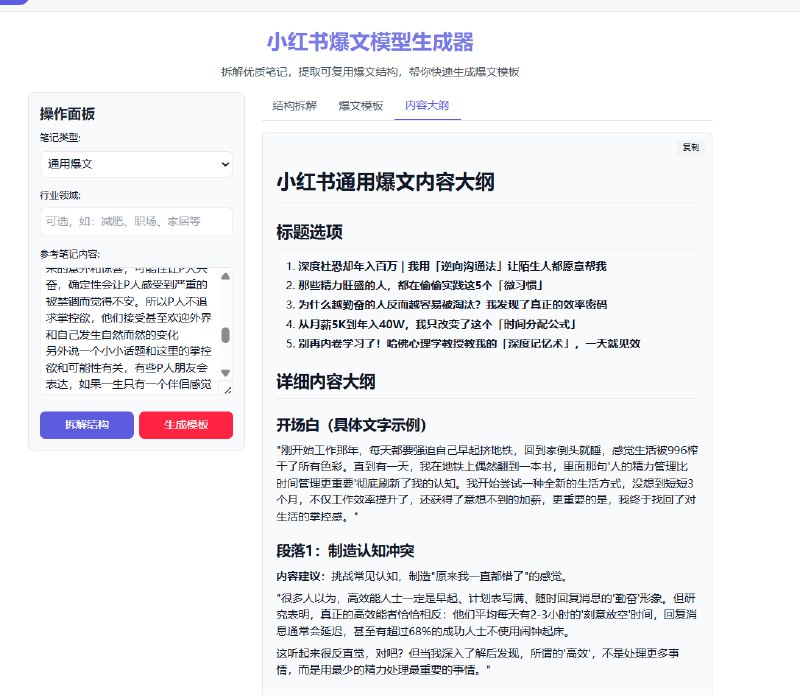Click inside the 参考笔记内容 text area
The image size is (800, 695).
pyautogui.click(x=130, y=331)
